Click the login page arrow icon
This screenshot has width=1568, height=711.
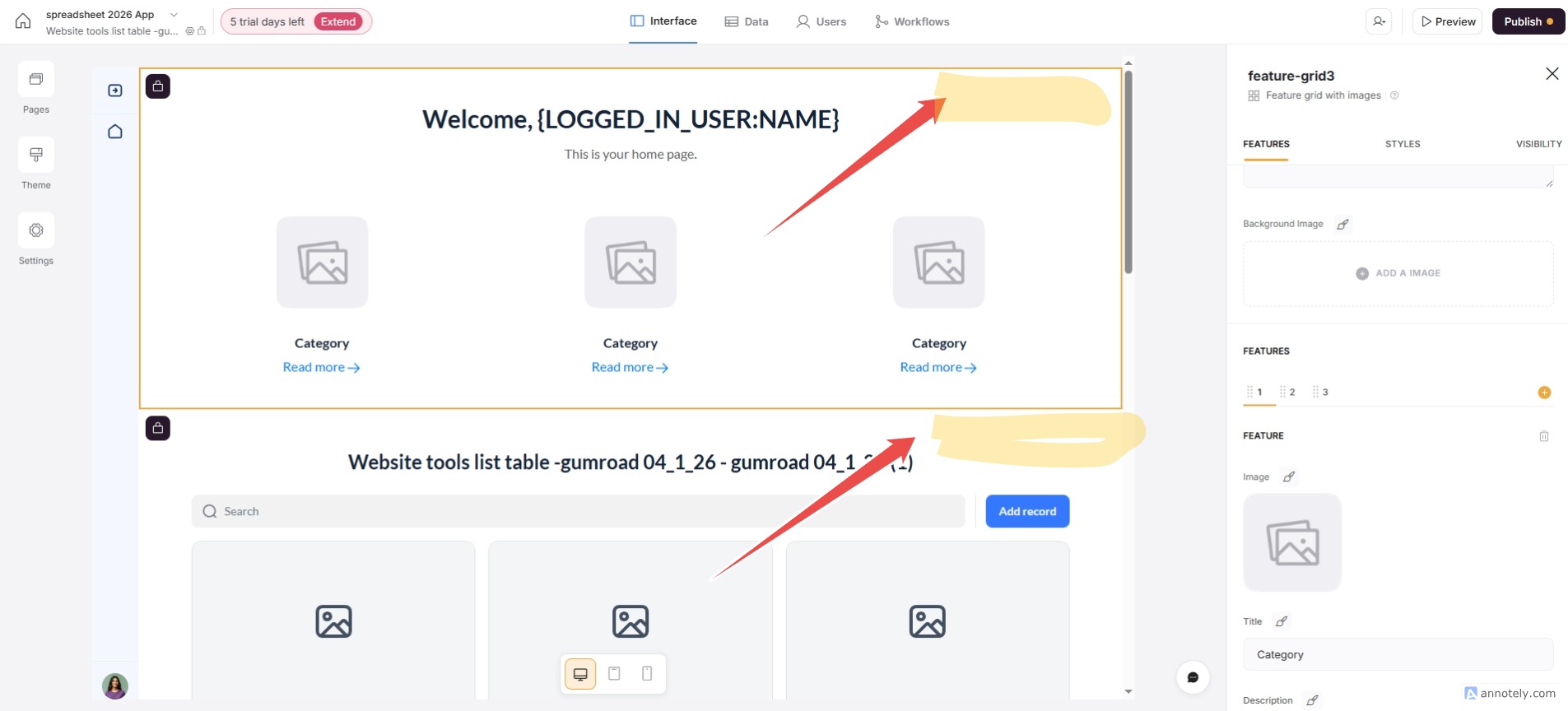click(115, 91)
